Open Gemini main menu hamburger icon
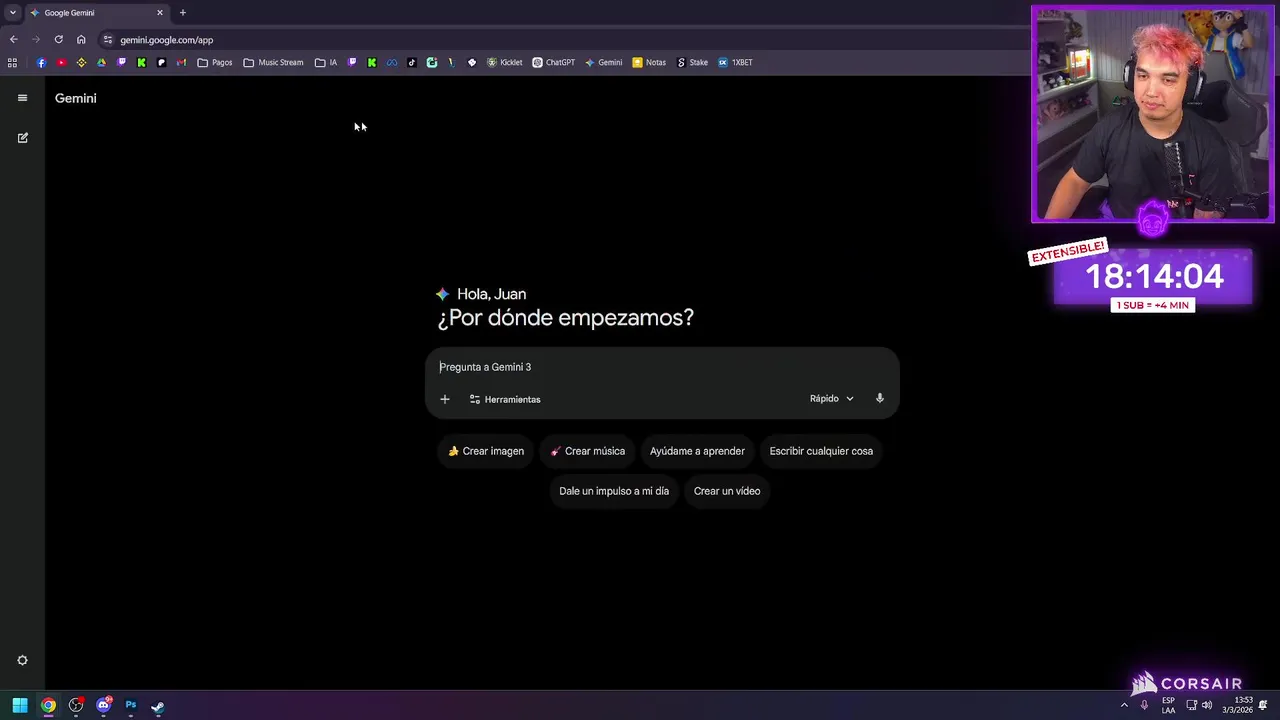This screenshot has height=720, width=1280. coord(22,98)
